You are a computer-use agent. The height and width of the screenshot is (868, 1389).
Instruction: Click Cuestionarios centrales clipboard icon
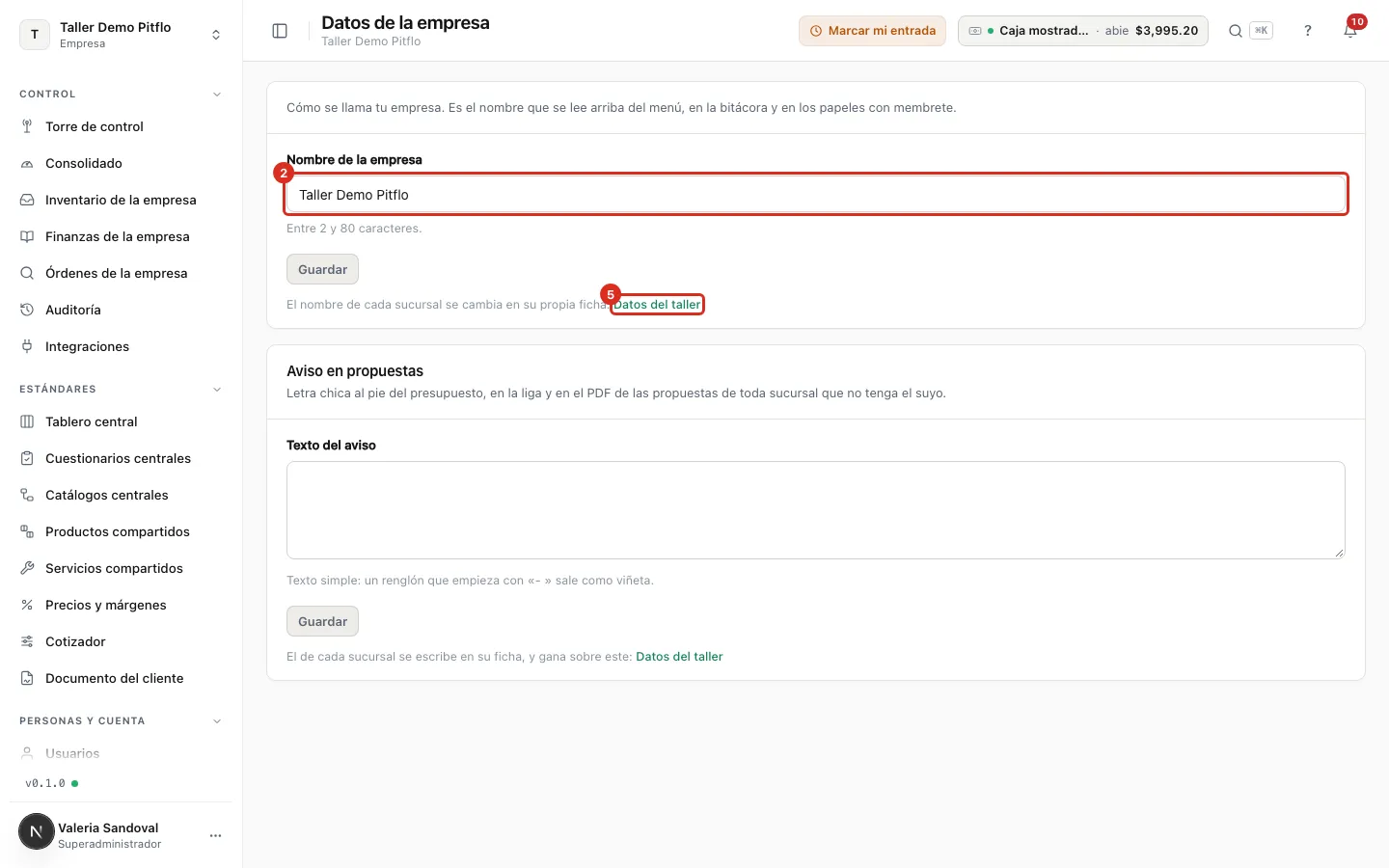click(27, 458)
